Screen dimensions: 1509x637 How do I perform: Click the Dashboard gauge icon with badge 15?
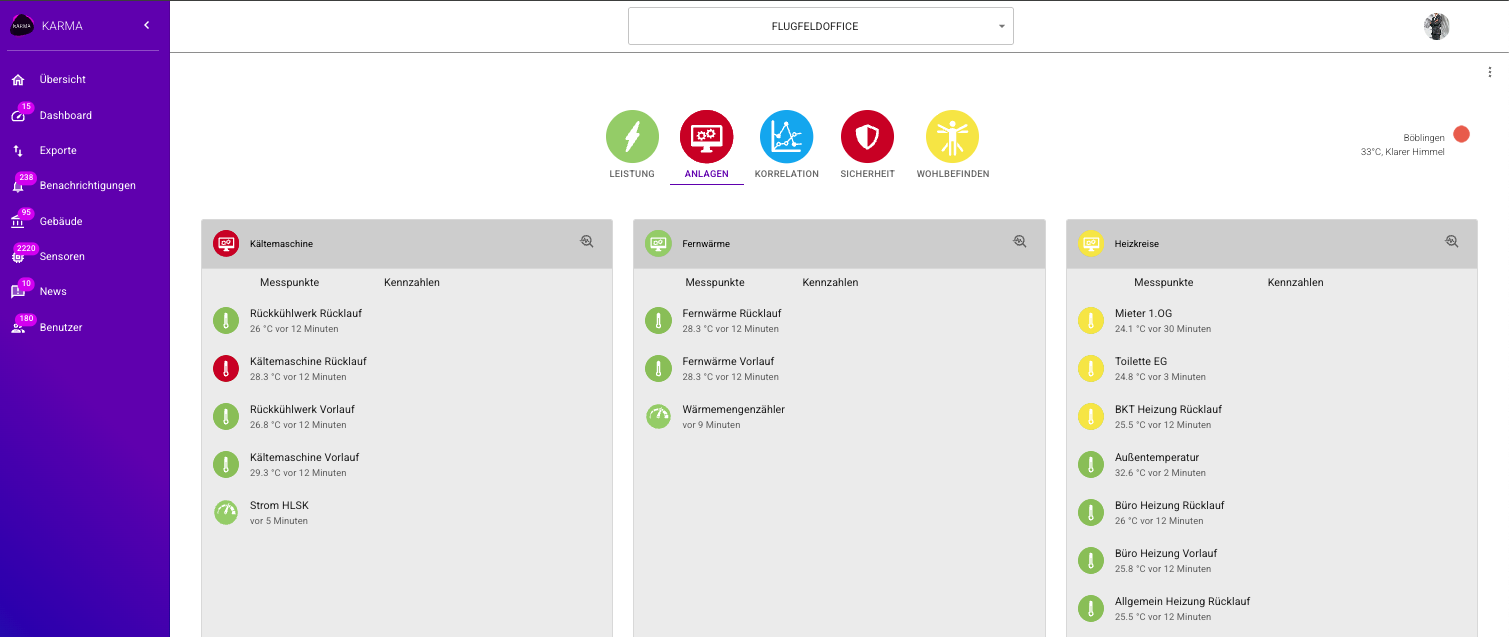tap(18, 116)
